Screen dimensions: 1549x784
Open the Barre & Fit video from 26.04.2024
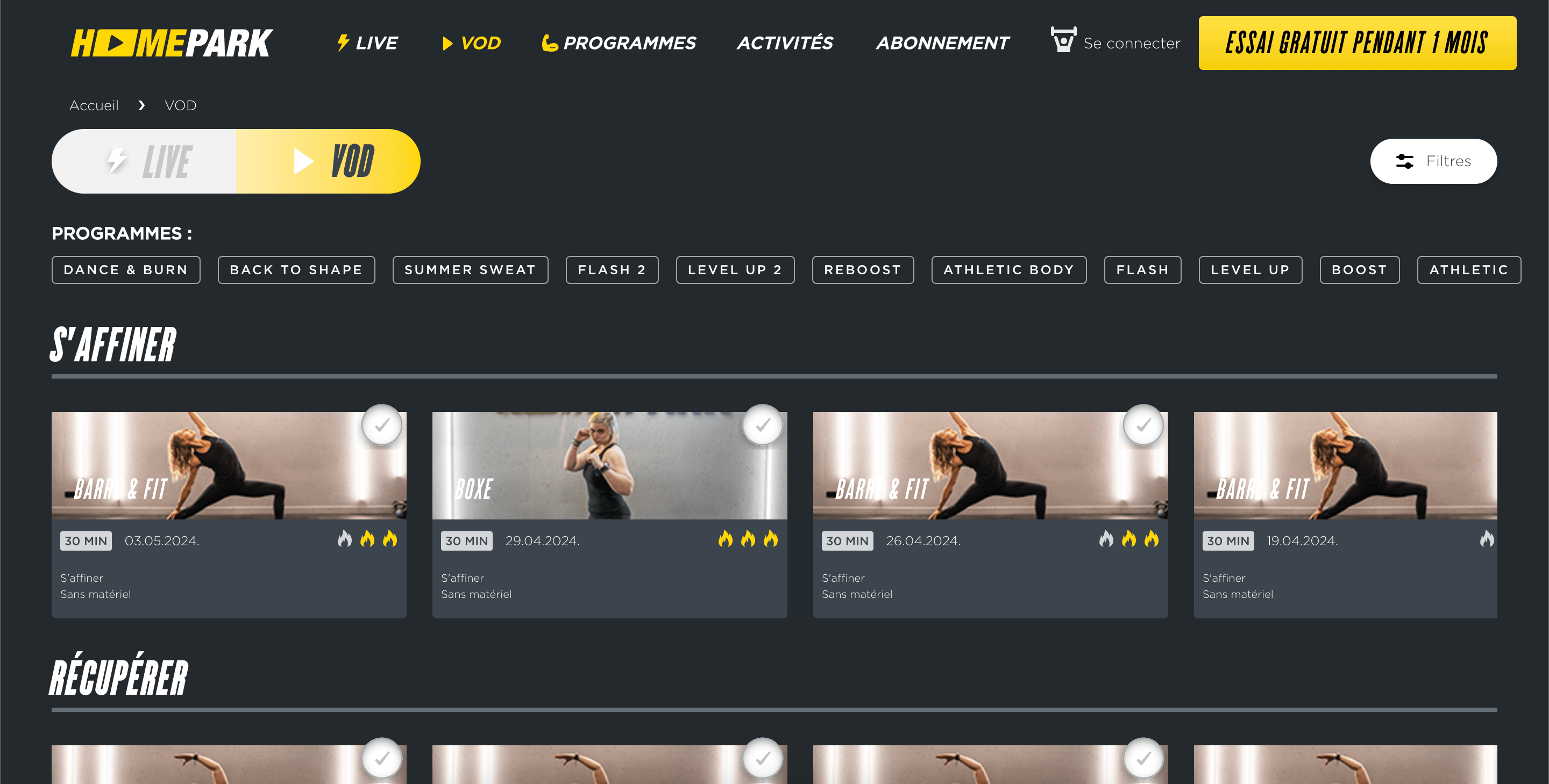(990, 465)
